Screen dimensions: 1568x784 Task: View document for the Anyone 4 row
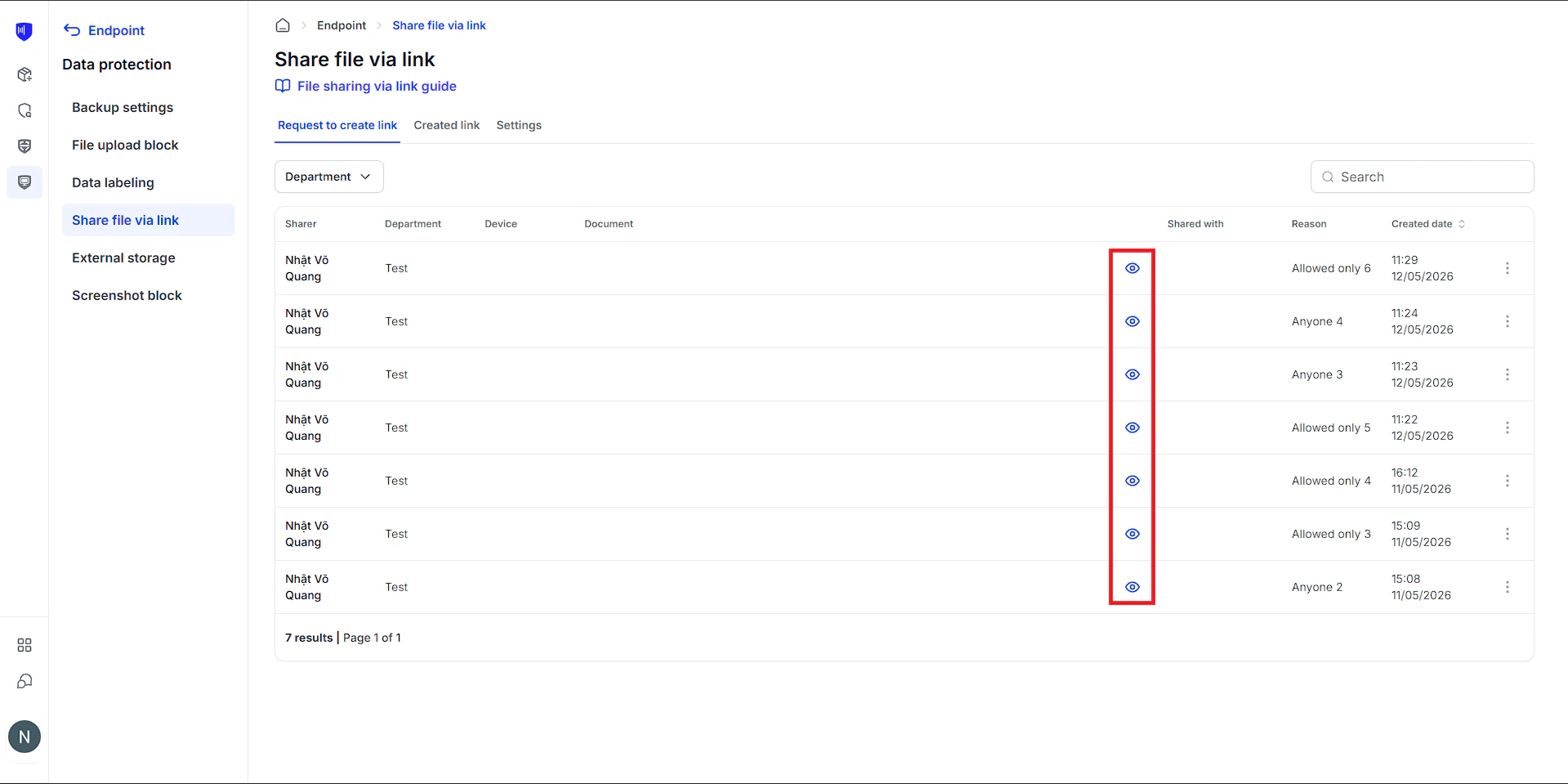(x=1132, y=321)
